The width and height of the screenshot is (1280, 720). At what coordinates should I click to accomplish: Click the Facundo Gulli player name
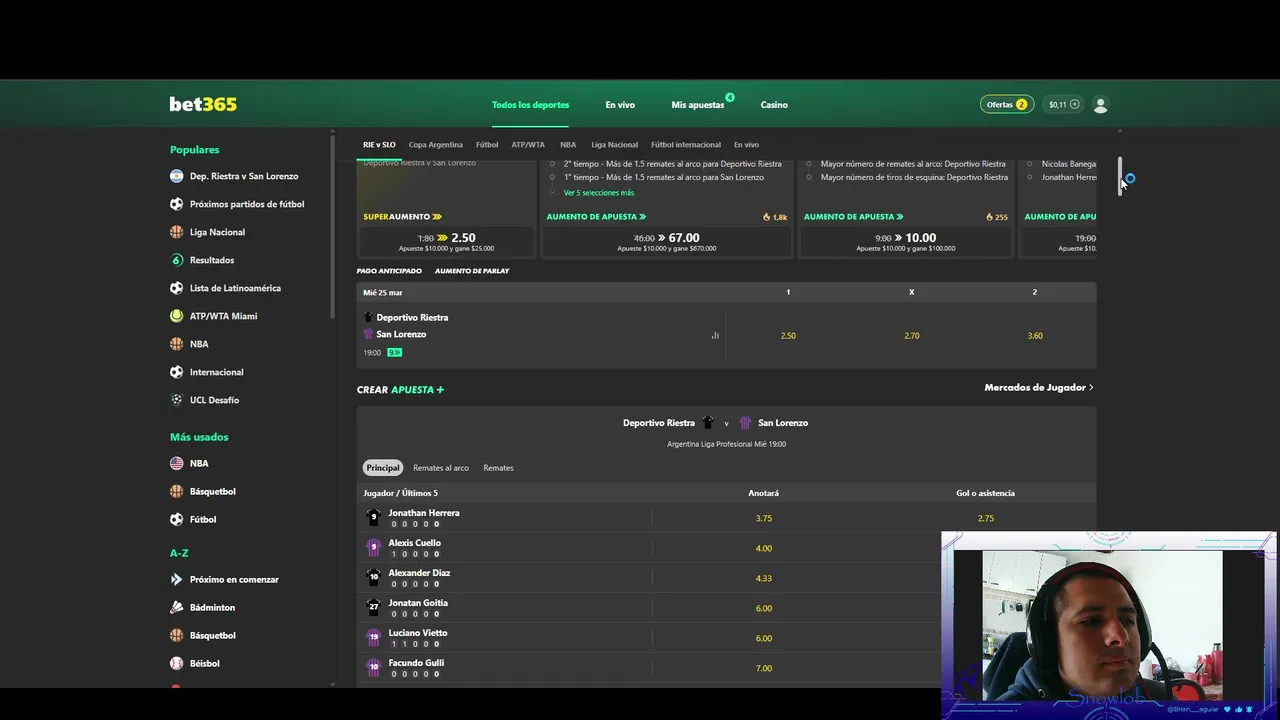[416, 663]
